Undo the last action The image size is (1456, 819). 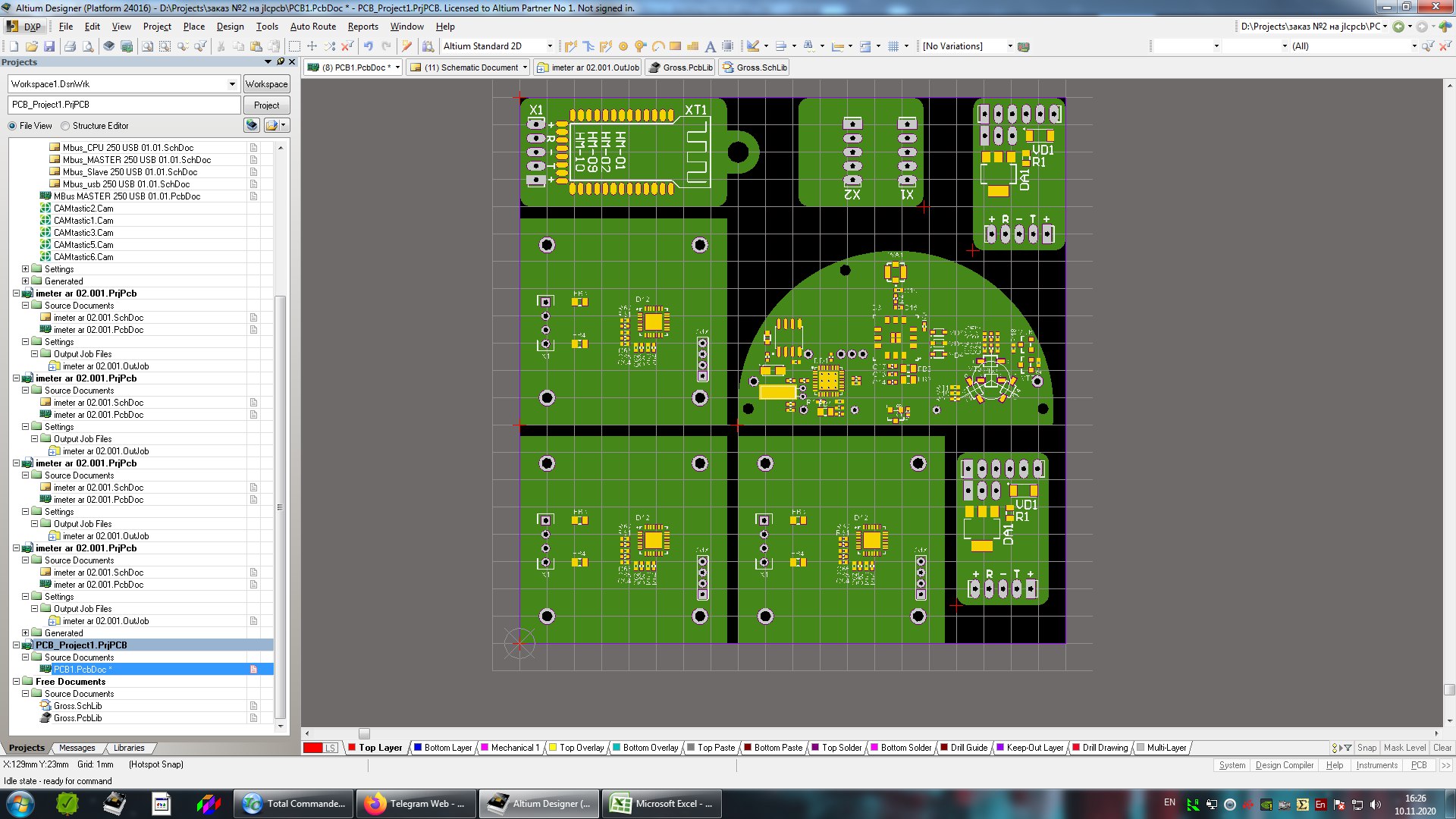tap(369, 46)
